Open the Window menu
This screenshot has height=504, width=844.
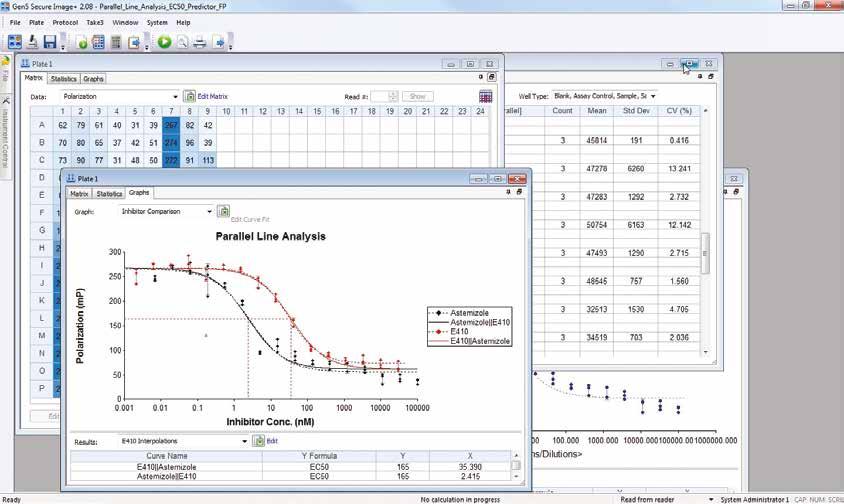[125, 23]
